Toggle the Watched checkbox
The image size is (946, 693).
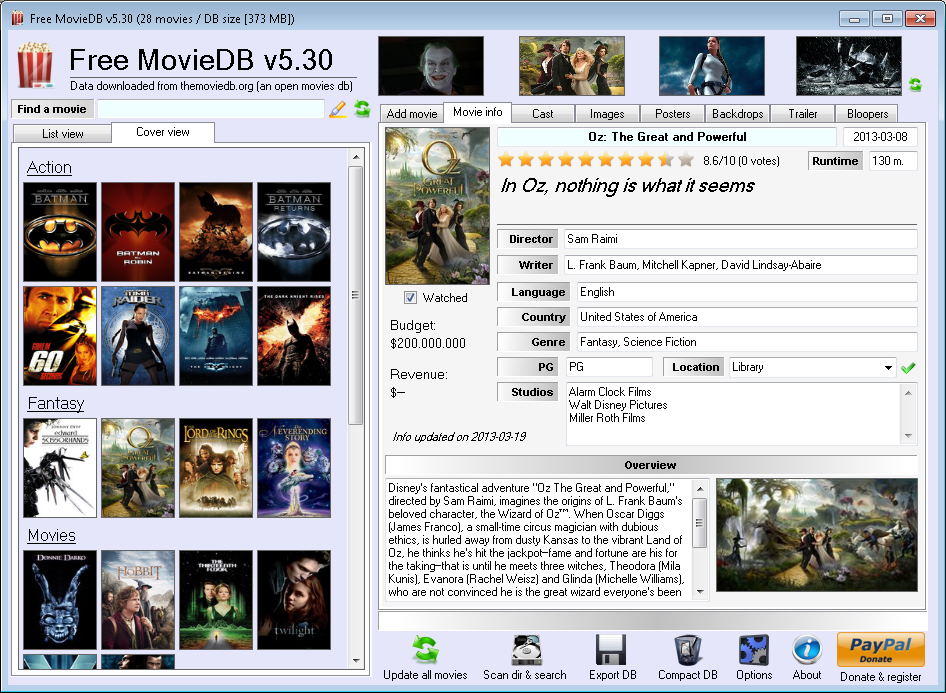410,297
